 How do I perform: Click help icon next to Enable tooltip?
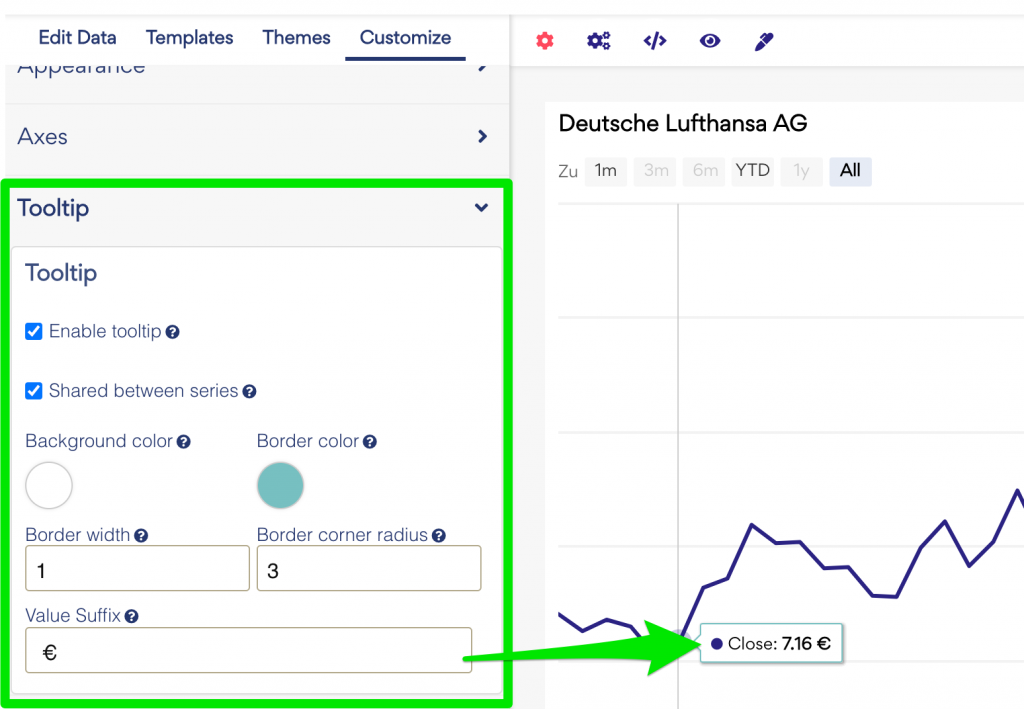point(172,332)
